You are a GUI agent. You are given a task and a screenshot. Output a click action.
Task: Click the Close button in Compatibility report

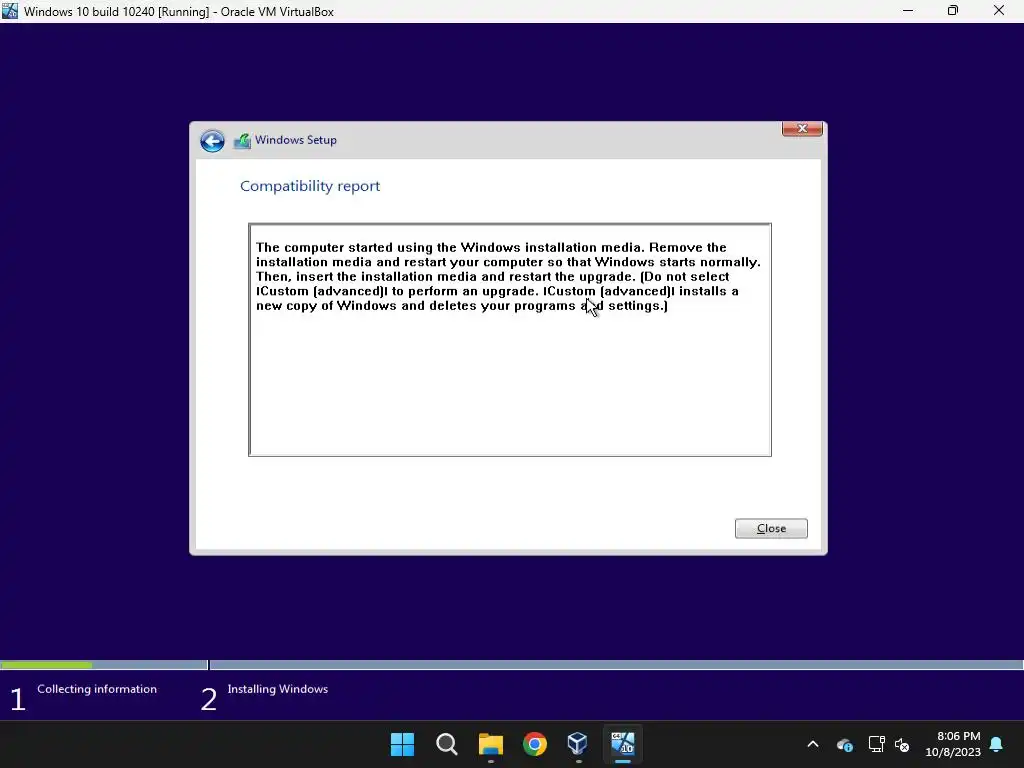tap(771, 528)
